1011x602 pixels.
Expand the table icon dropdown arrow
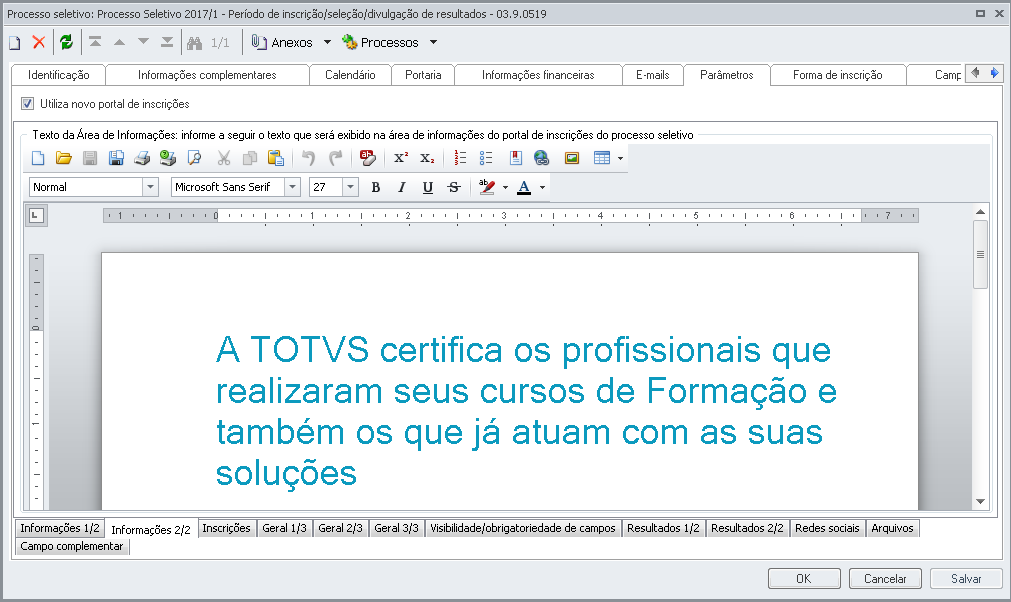[620, 159]
